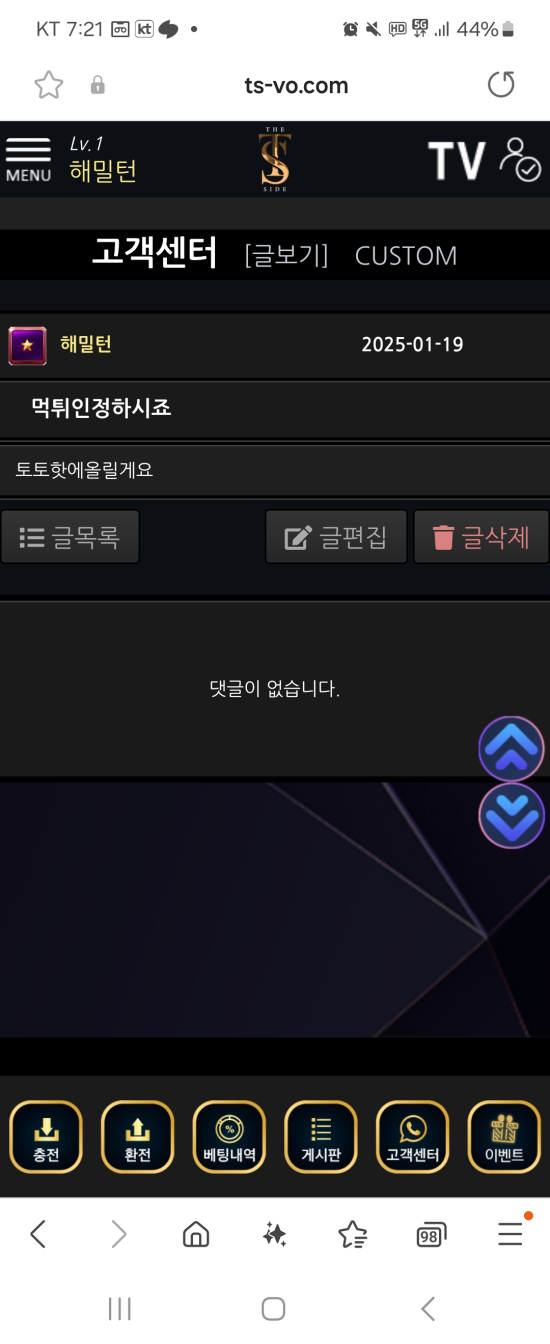Tap the TS Side logo
Image resolution: width=550 pixels, height=1344 pixels.
tap(274, 159)
